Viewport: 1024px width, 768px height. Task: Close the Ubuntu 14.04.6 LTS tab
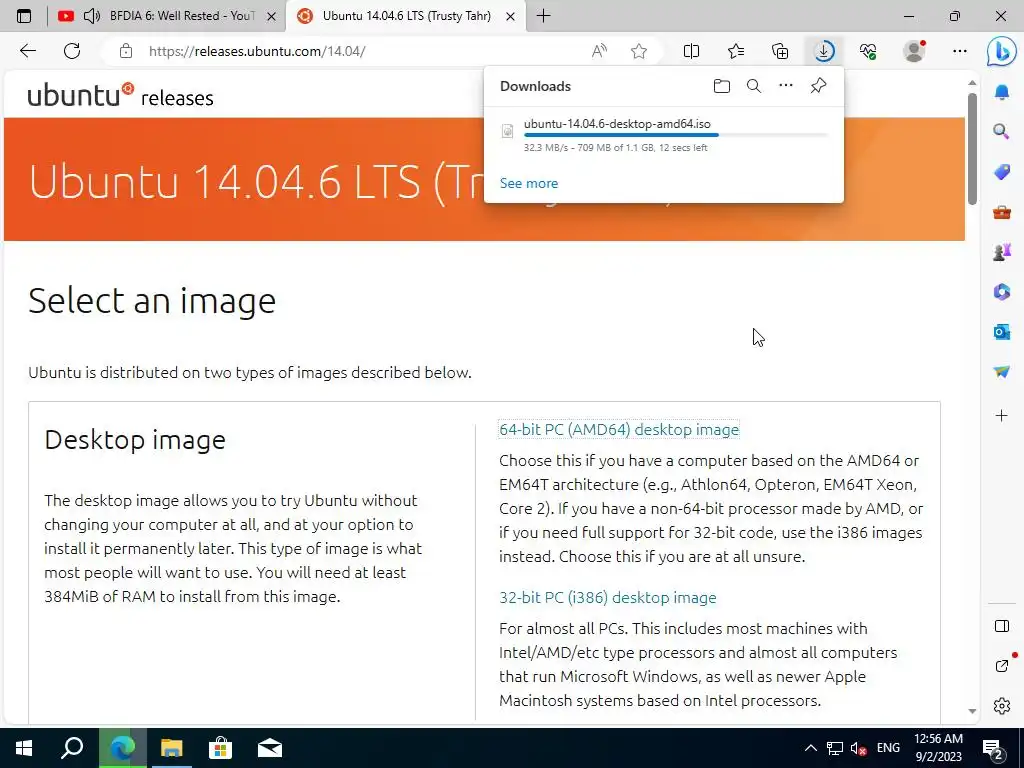[x=511, y=16]
